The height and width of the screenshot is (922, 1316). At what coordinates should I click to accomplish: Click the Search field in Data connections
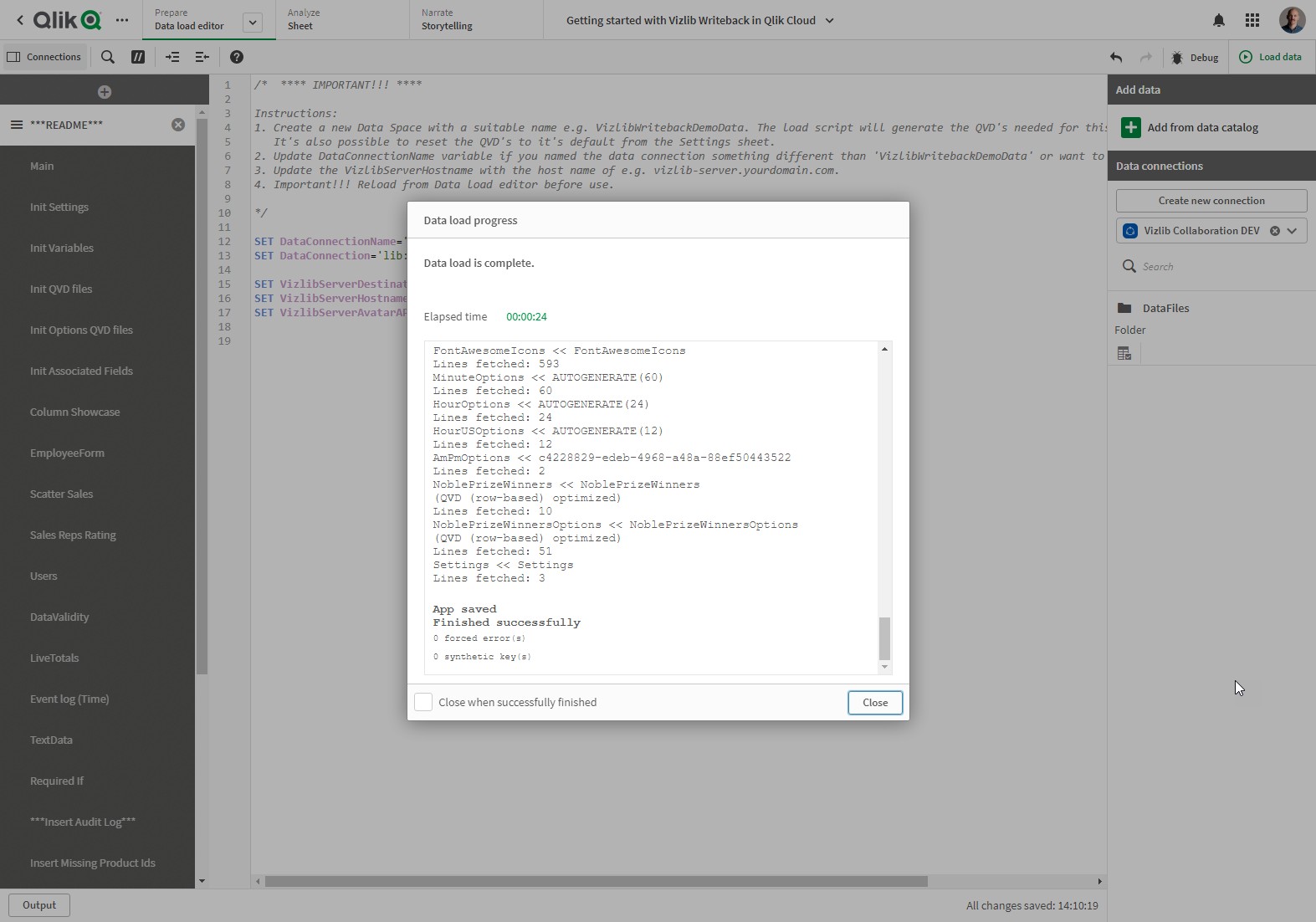pos(1211,266)
